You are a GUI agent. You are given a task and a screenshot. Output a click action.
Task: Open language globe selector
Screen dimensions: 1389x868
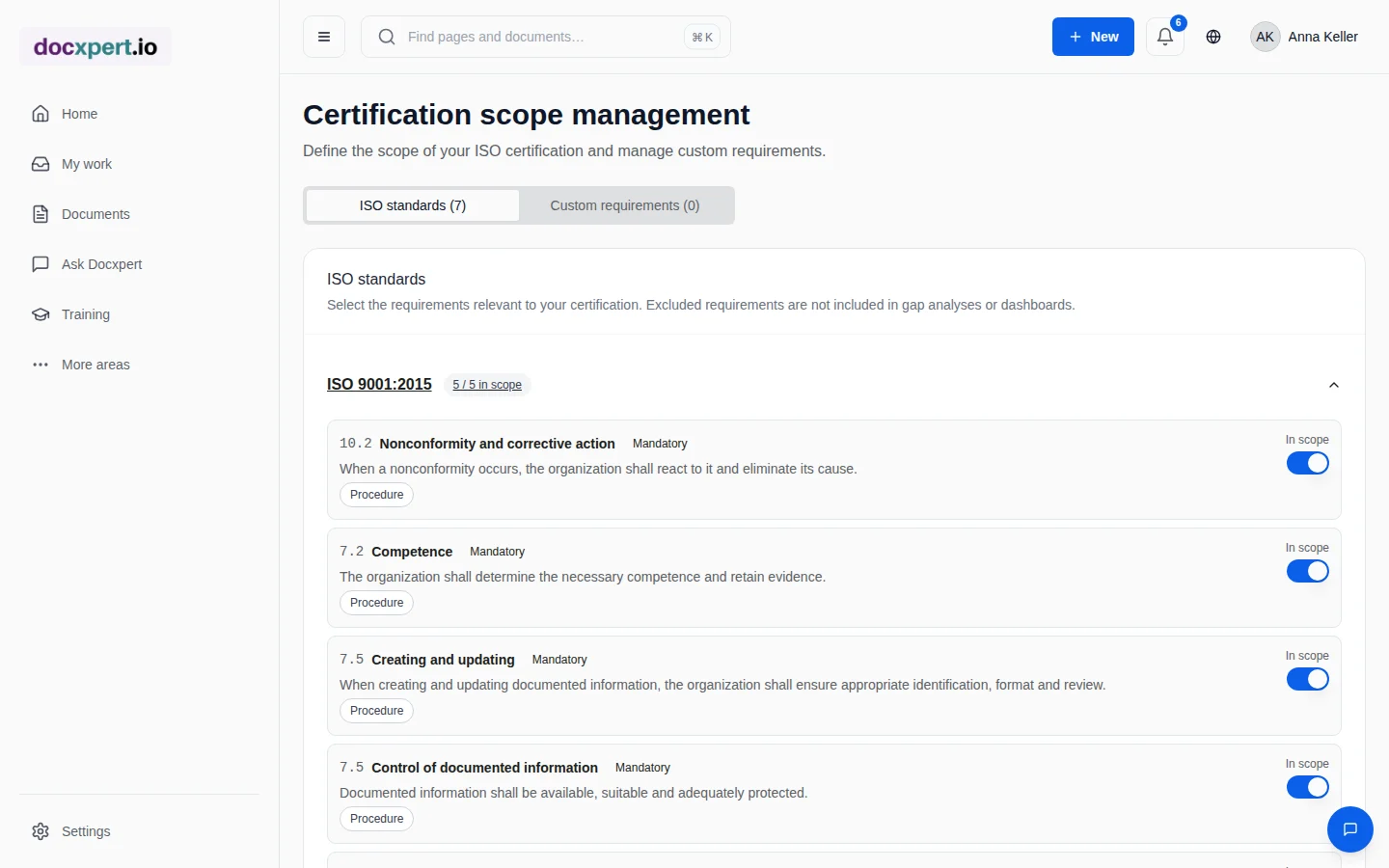1213,37
